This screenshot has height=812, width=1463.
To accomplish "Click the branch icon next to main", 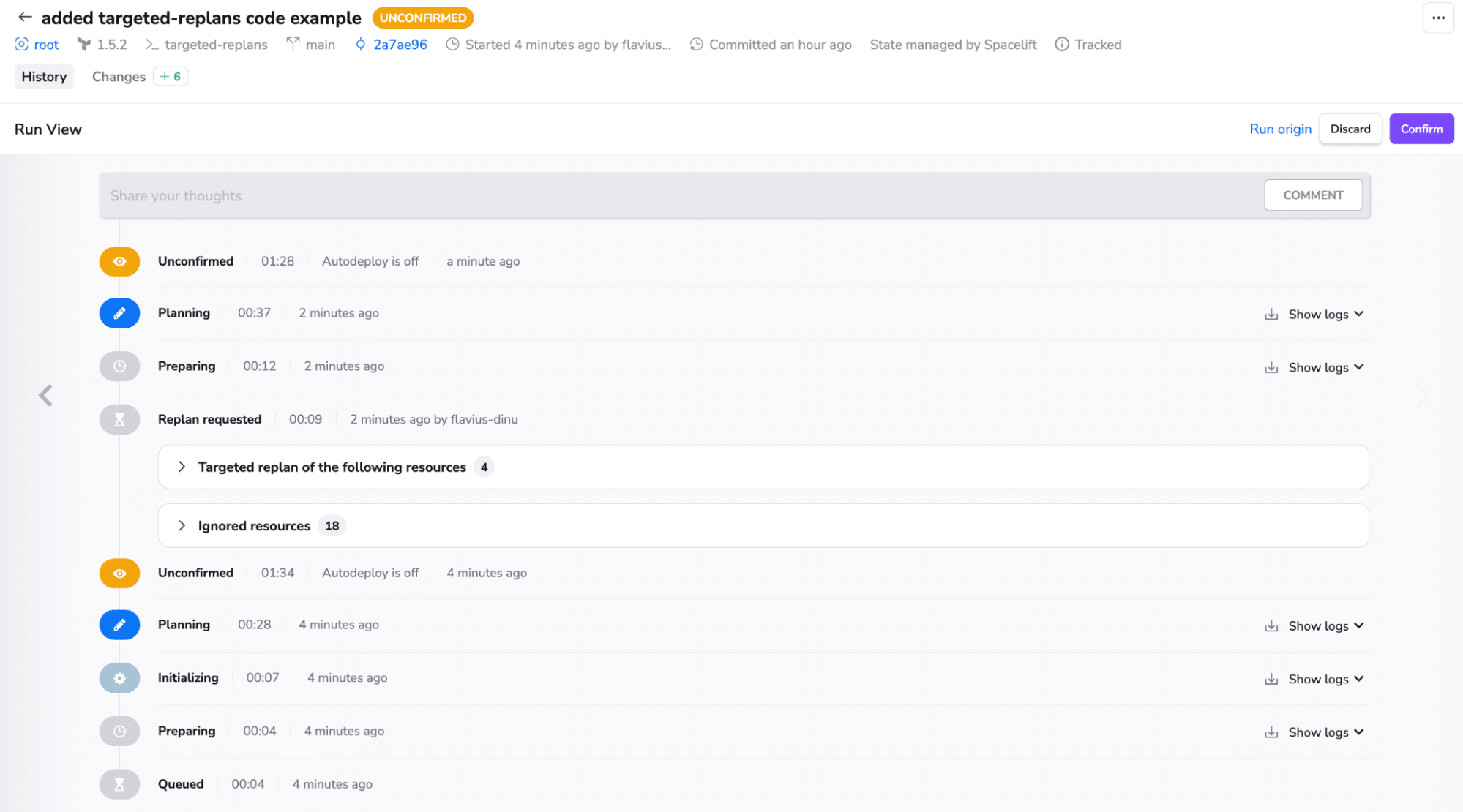I will (293, 44).
